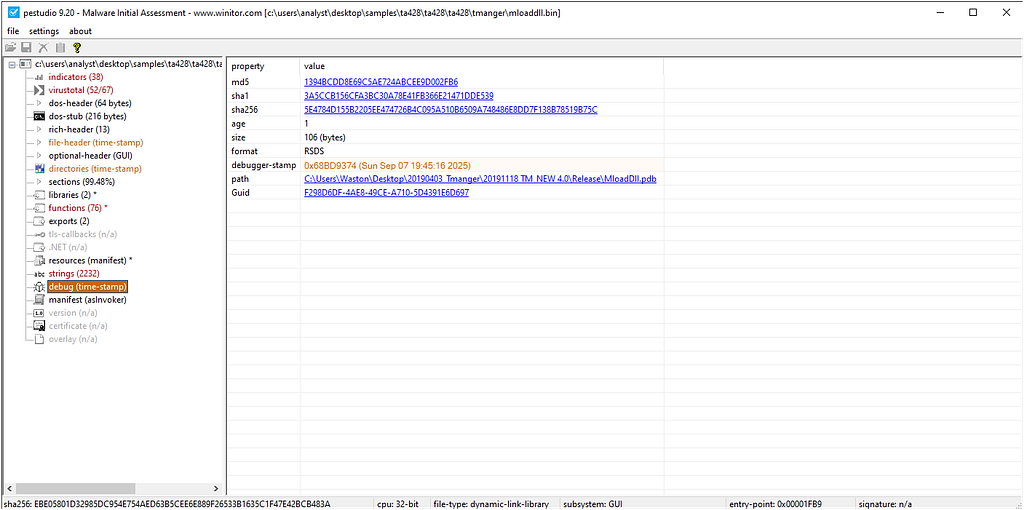Click the dos-stub console icon
Viewport: 1024px width, 510px height.
point(39,116)
